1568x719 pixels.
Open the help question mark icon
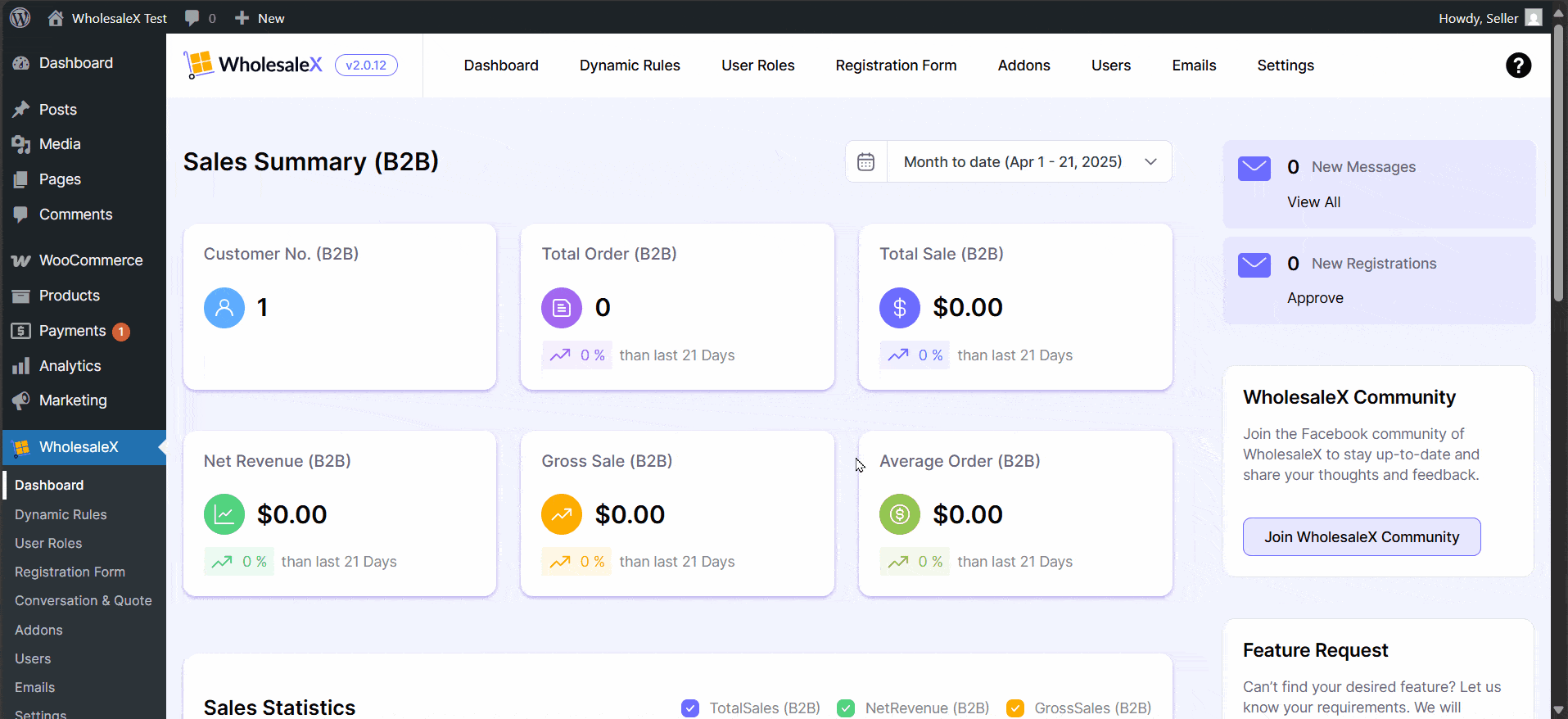coord(1518,66)
